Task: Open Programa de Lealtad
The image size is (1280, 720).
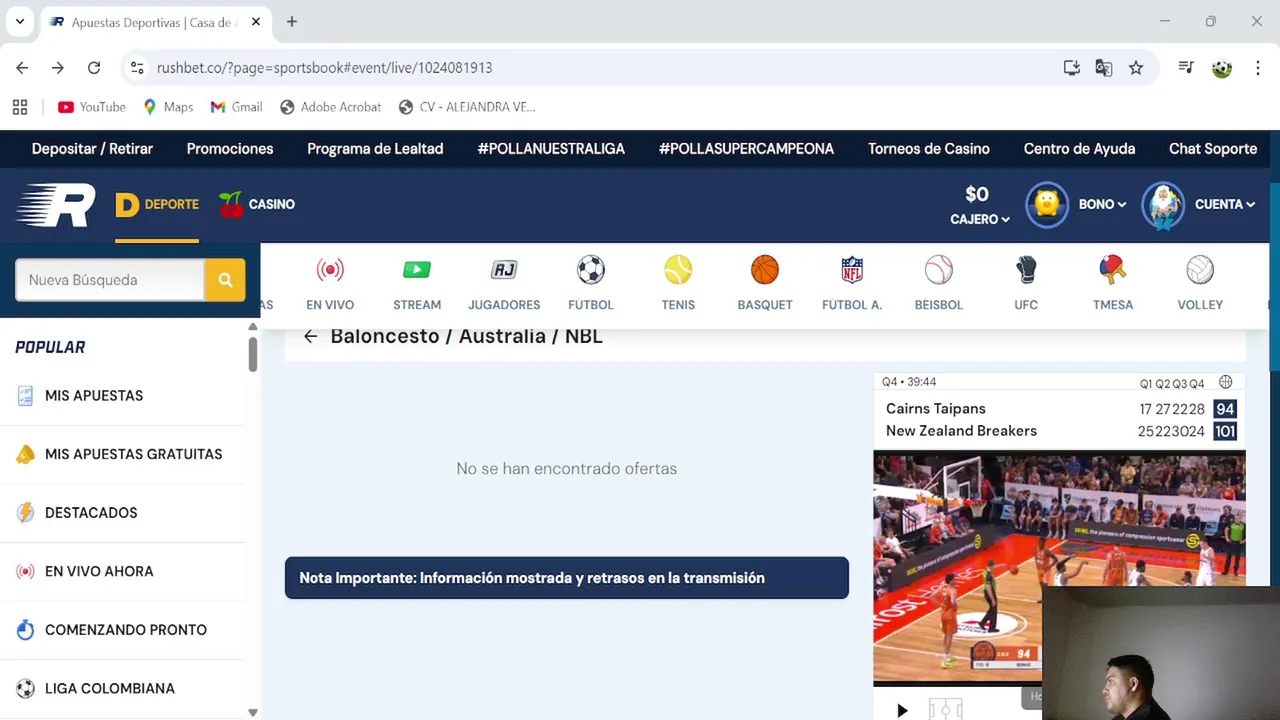Action: coord(375,149)
